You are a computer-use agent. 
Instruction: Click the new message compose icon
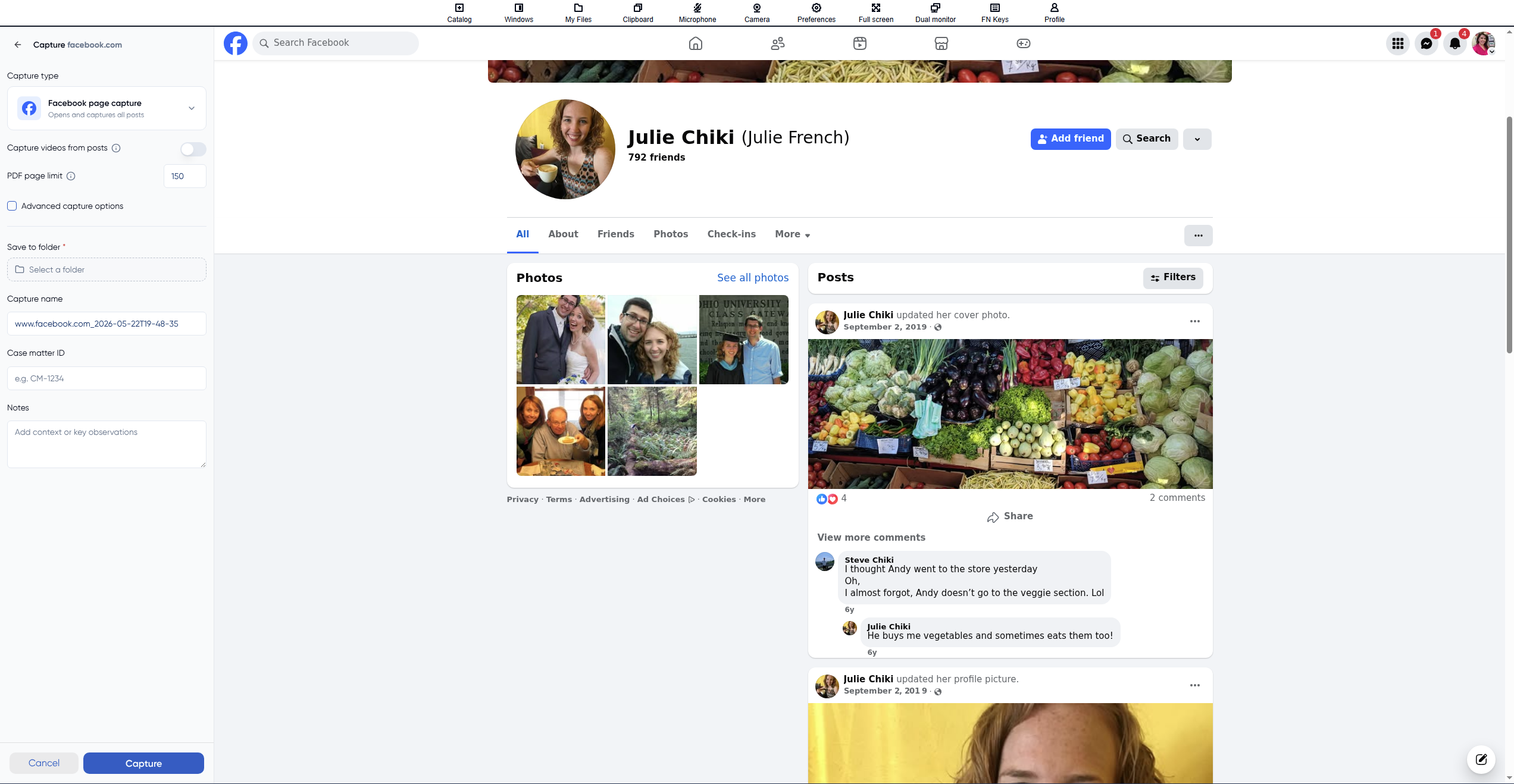1481,760
